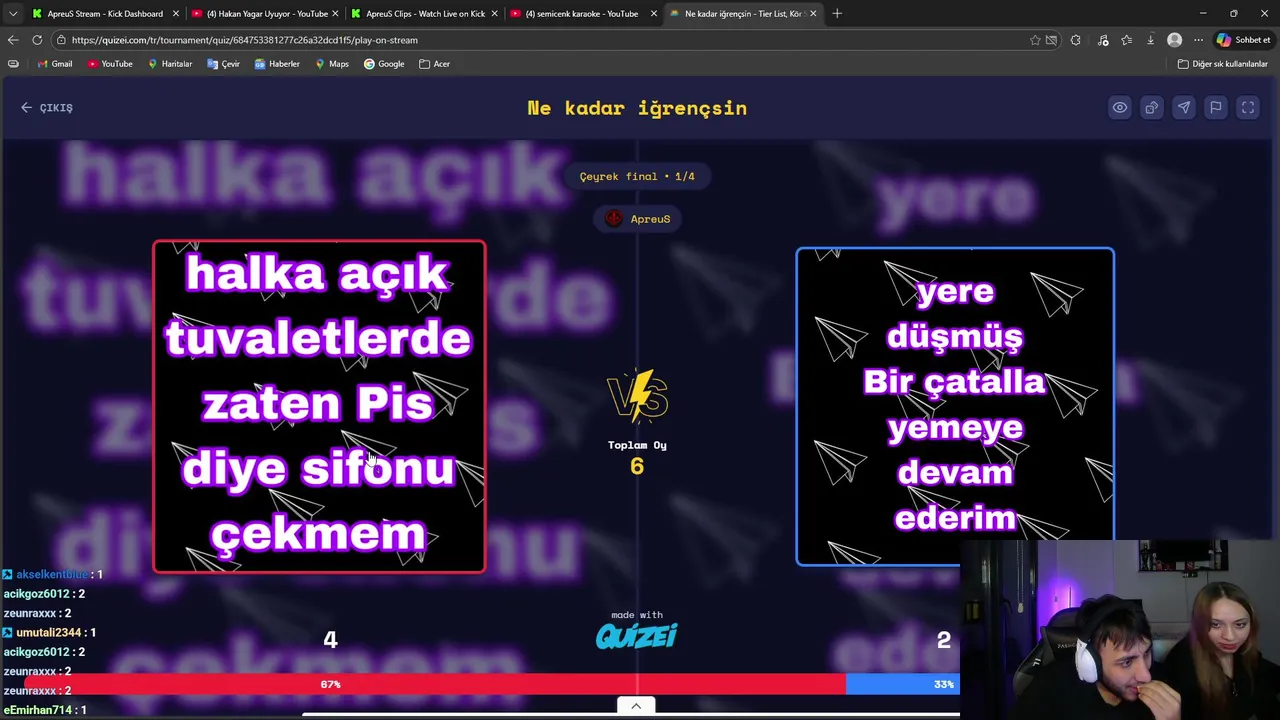This screenshot has width=1280, height=720.
Task: Open the media music control icon
Action: 1103,40
